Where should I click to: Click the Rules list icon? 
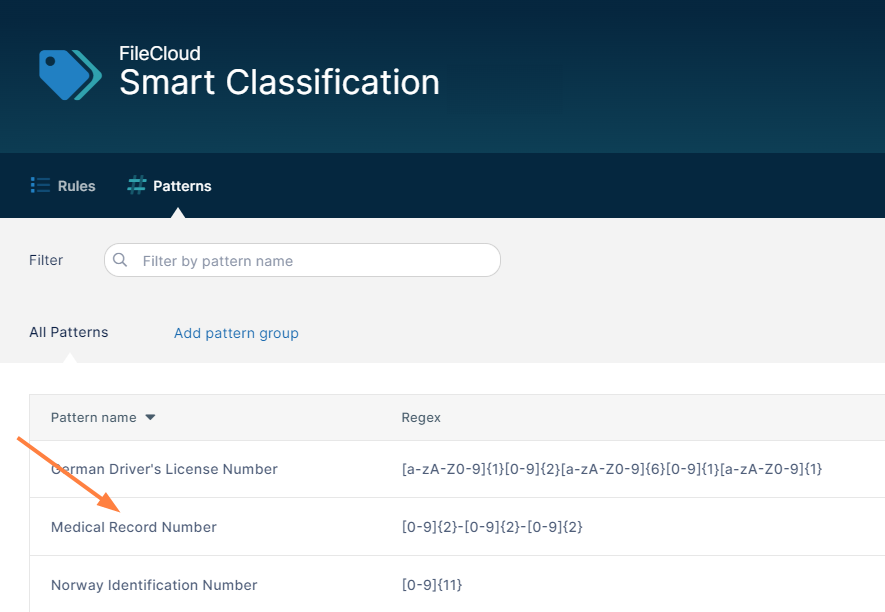pyautogui.click(x=40, y=185)
